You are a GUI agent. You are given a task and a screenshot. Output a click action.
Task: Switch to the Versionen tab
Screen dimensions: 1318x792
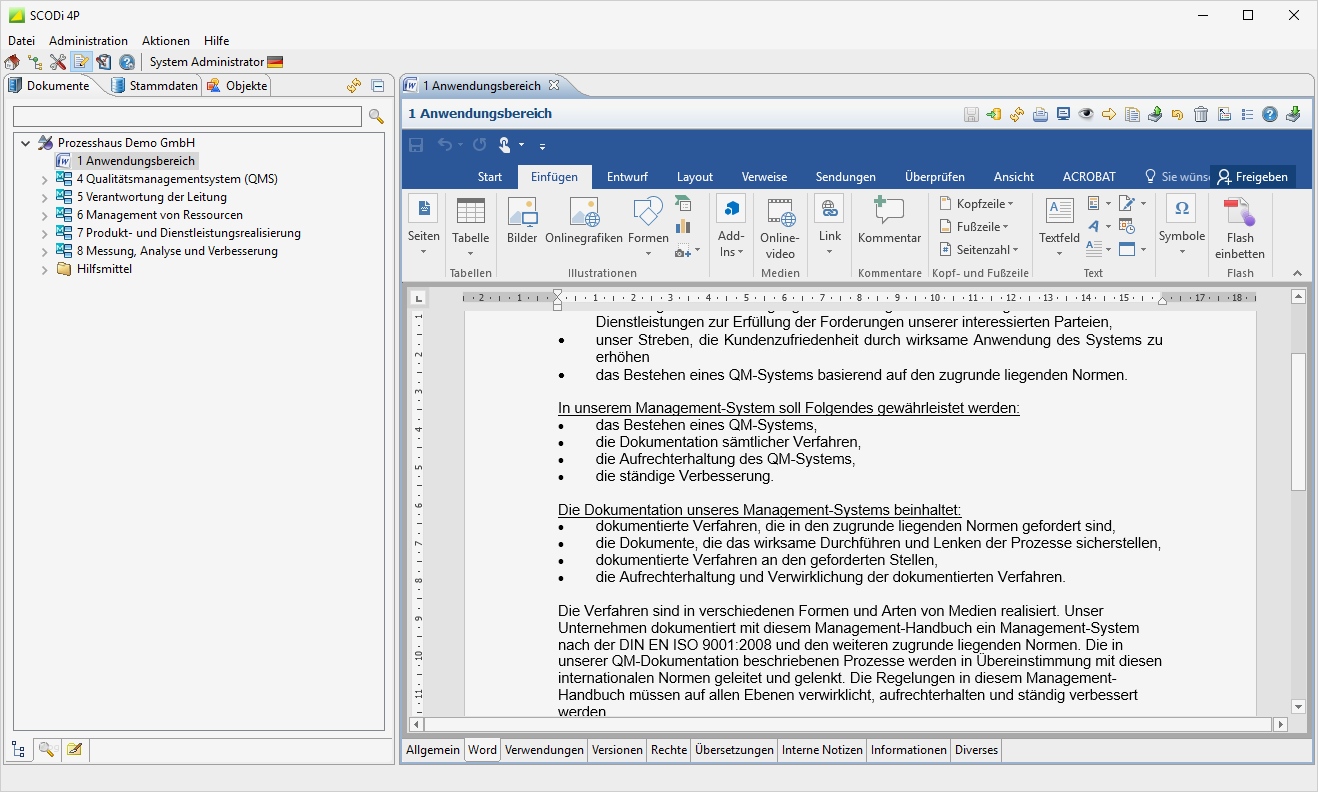pos(617,750)
